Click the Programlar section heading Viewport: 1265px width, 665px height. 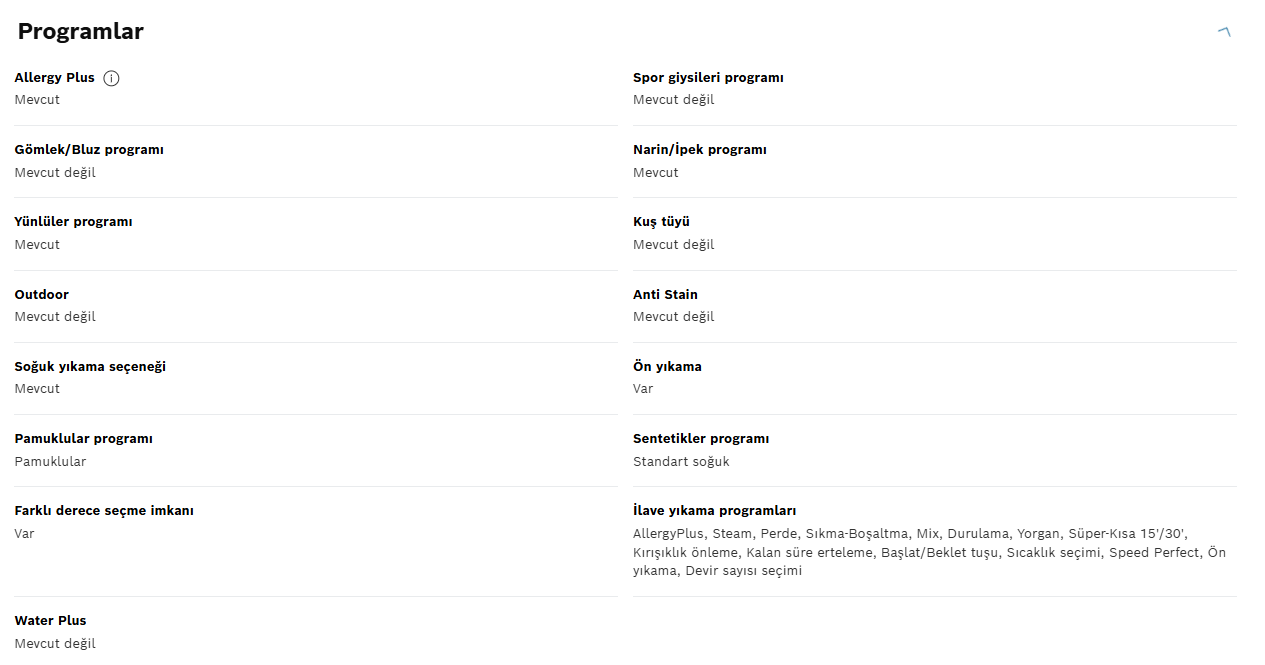[81, 31]
